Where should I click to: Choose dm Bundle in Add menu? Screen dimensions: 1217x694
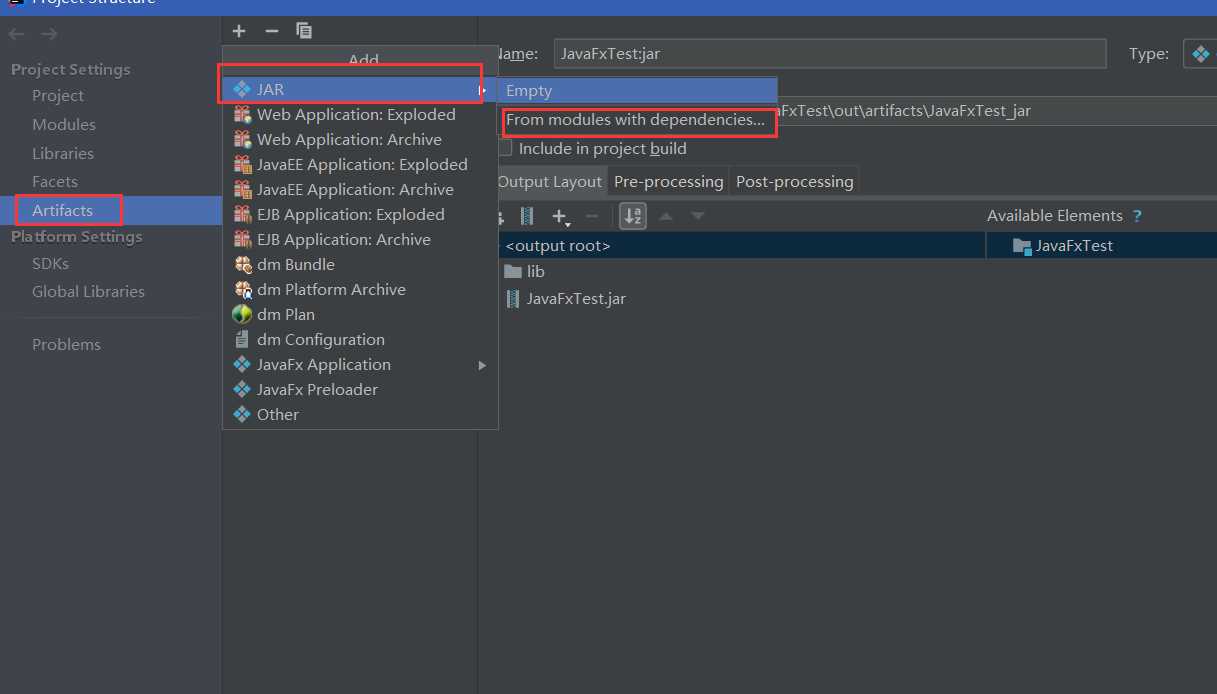(x=360, y=264)
